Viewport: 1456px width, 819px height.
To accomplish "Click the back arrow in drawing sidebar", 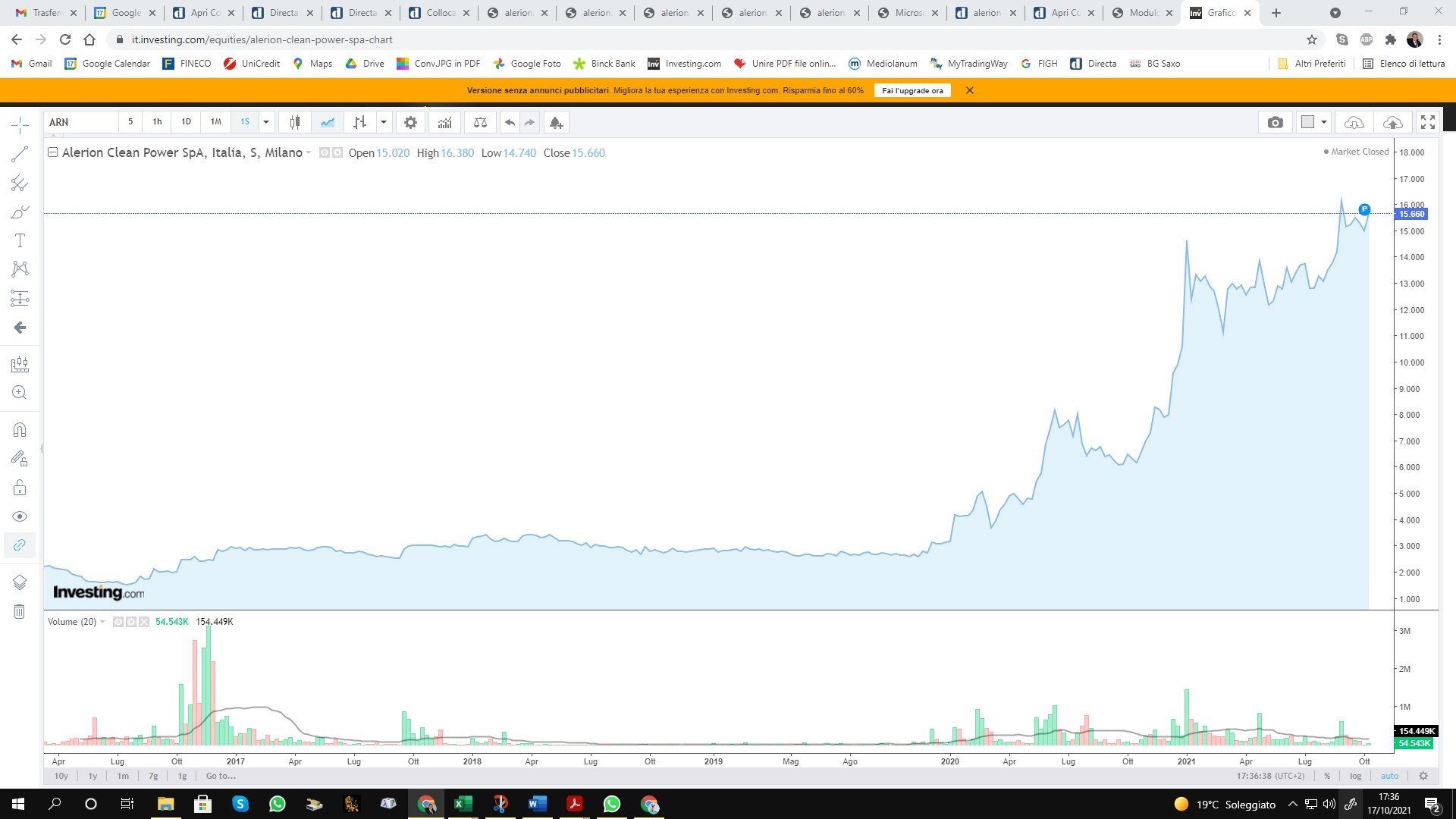I will (x=20, y=327).
